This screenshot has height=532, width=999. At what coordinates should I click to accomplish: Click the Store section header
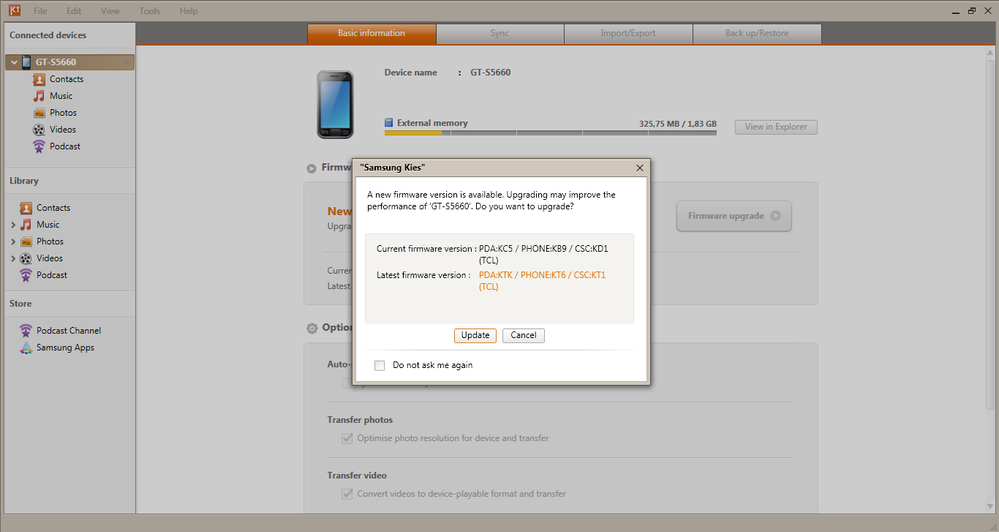tap(20, 304)
